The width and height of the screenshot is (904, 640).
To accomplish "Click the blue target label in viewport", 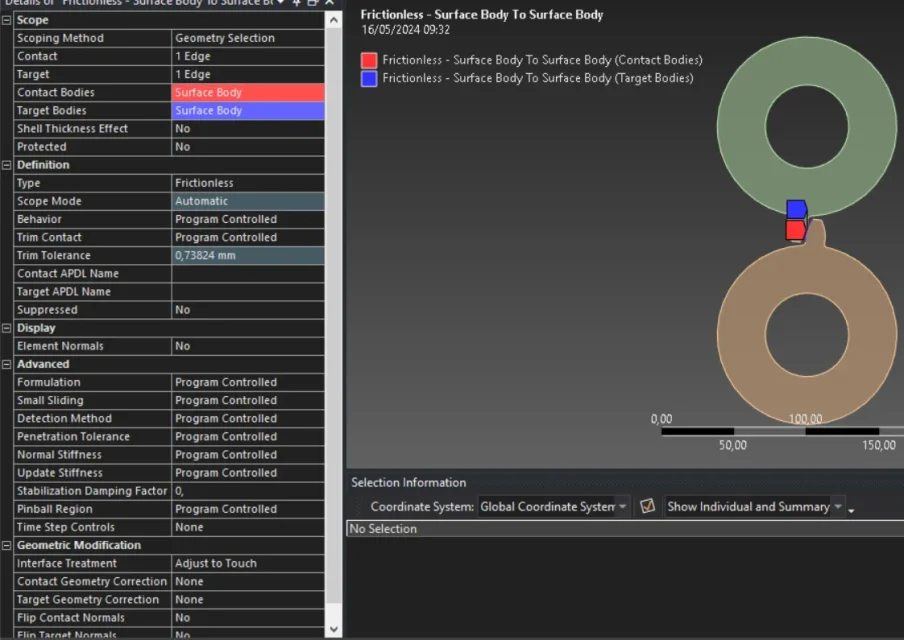I will [796, 209].
